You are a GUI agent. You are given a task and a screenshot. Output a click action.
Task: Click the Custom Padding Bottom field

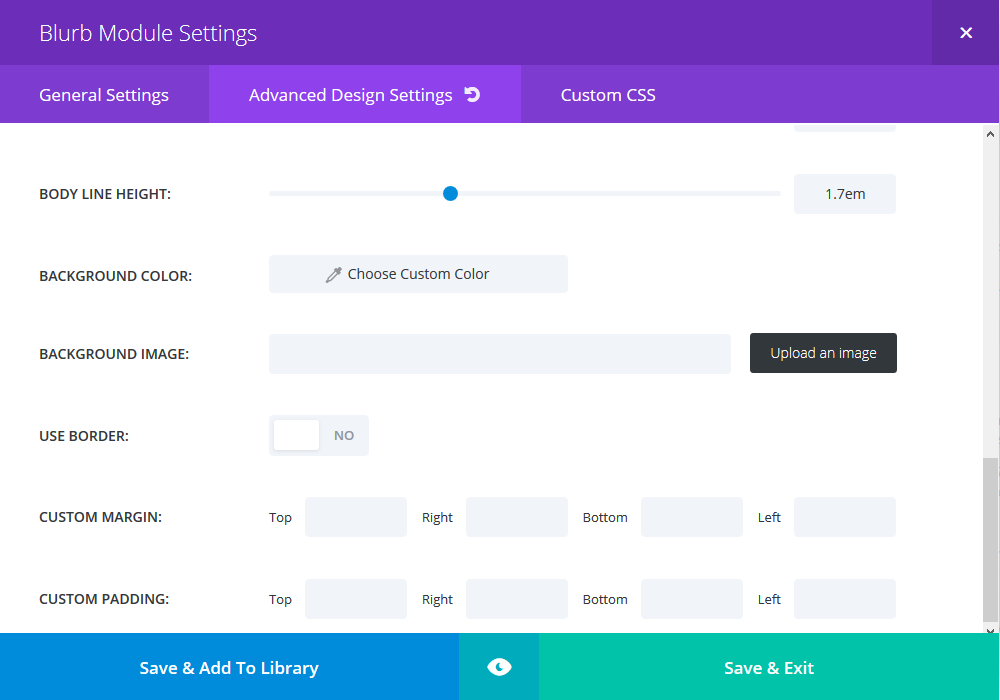click(691, 599)
